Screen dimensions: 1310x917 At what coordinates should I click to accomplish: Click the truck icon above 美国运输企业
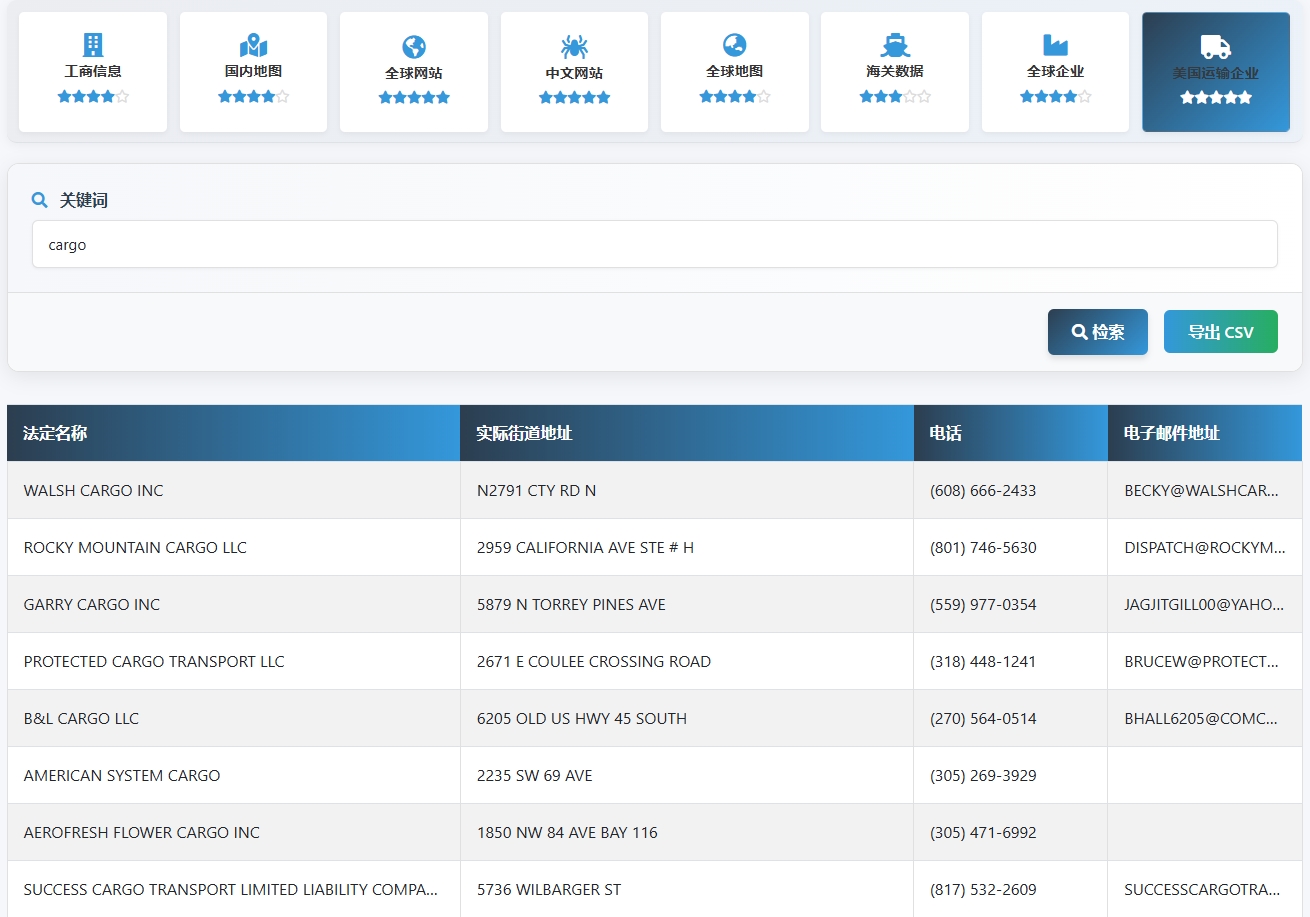pyautogui.click(x=1216, y=47)
